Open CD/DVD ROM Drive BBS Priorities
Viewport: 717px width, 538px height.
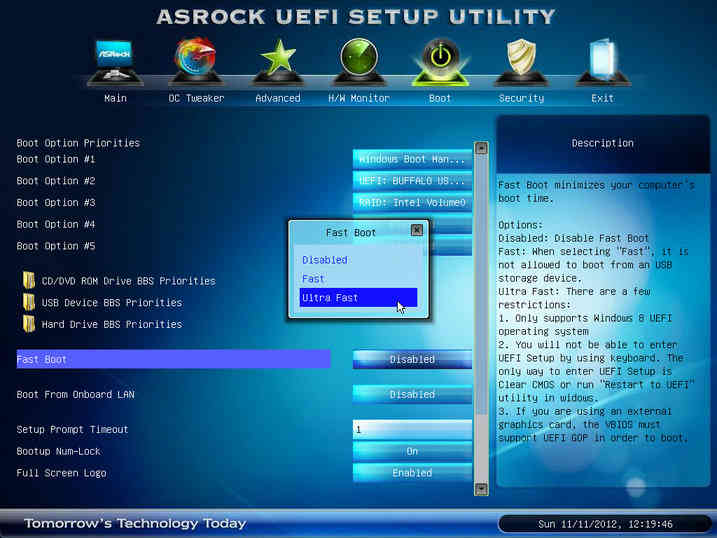tap(128, 281)
